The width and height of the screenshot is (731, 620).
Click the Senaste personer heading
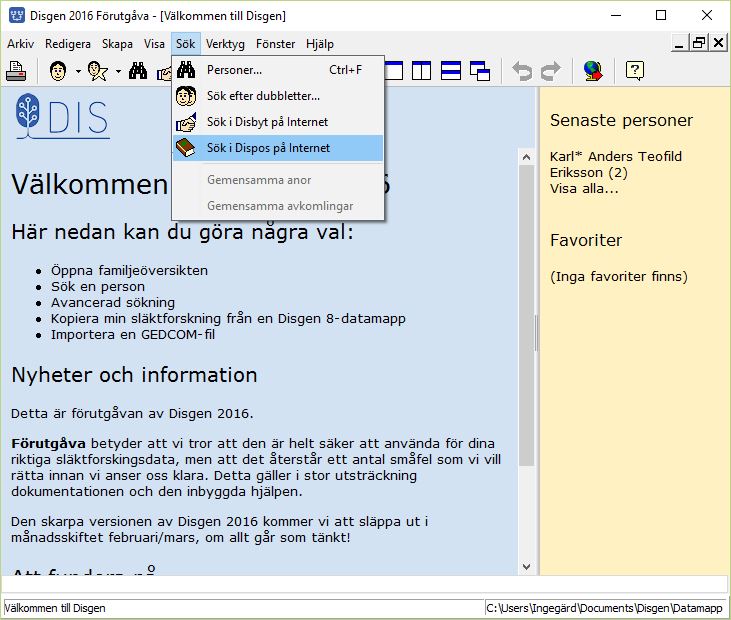[x=621, y=120]
